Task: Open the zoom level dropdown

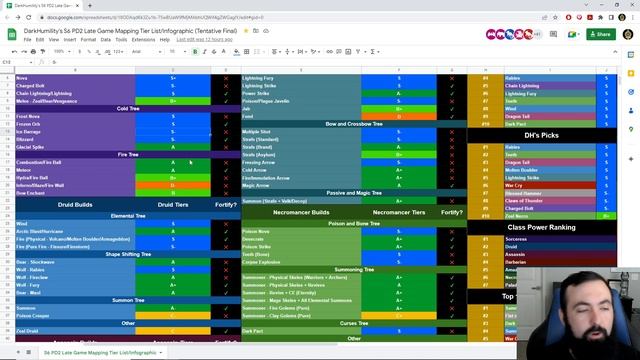Action: coord(62,52)
